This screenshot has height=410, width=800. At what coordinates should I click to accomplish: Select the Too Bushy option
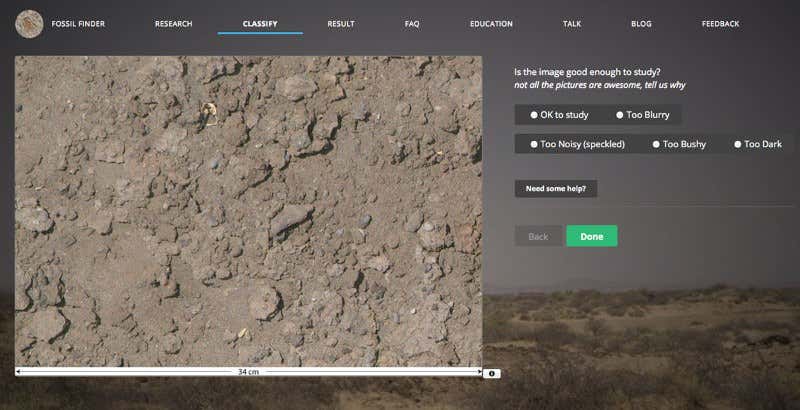(x=679, y=144)
